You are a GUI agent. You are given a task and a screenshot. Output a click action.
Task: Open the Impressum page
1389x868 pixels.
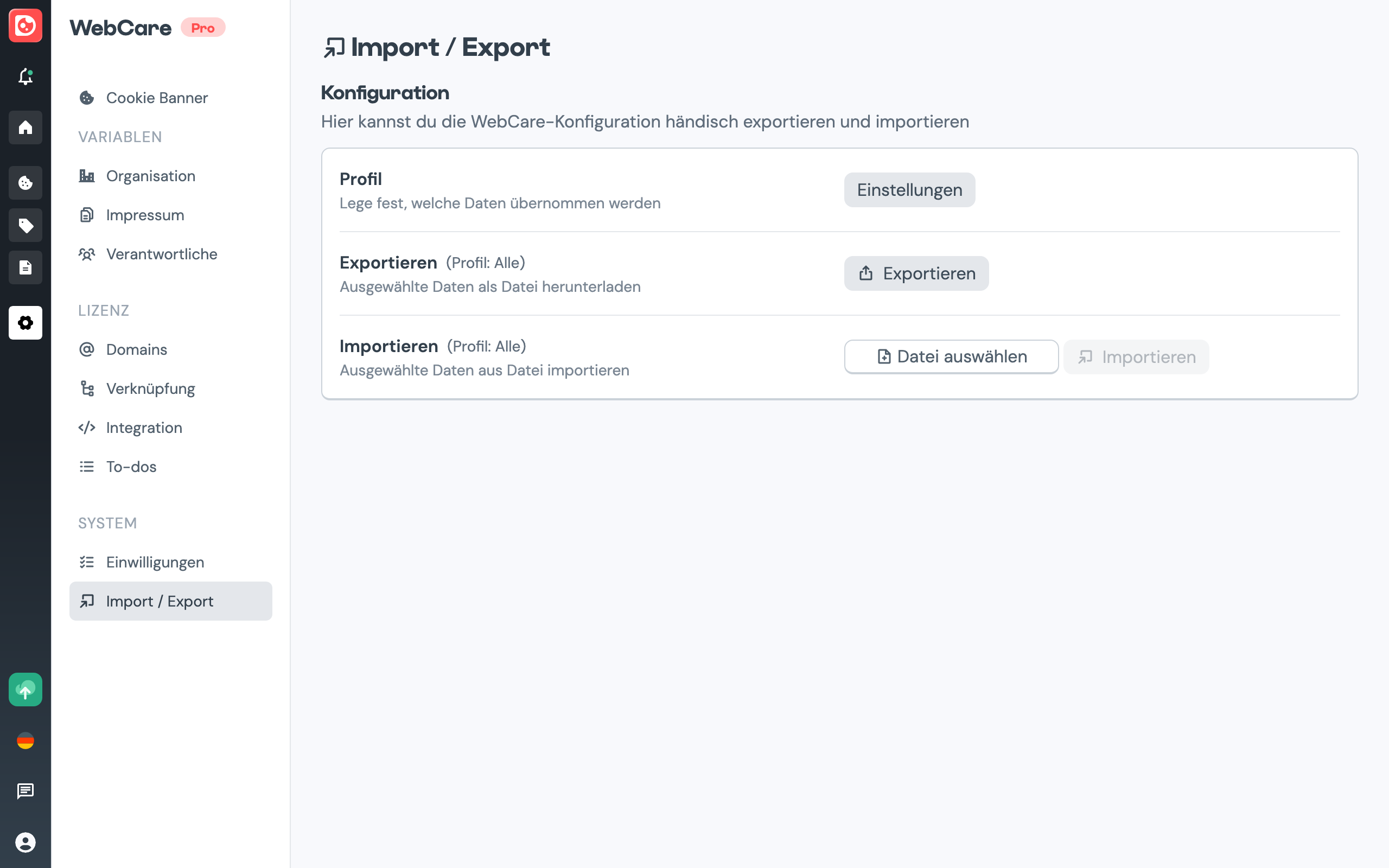[x=145, y=215]
